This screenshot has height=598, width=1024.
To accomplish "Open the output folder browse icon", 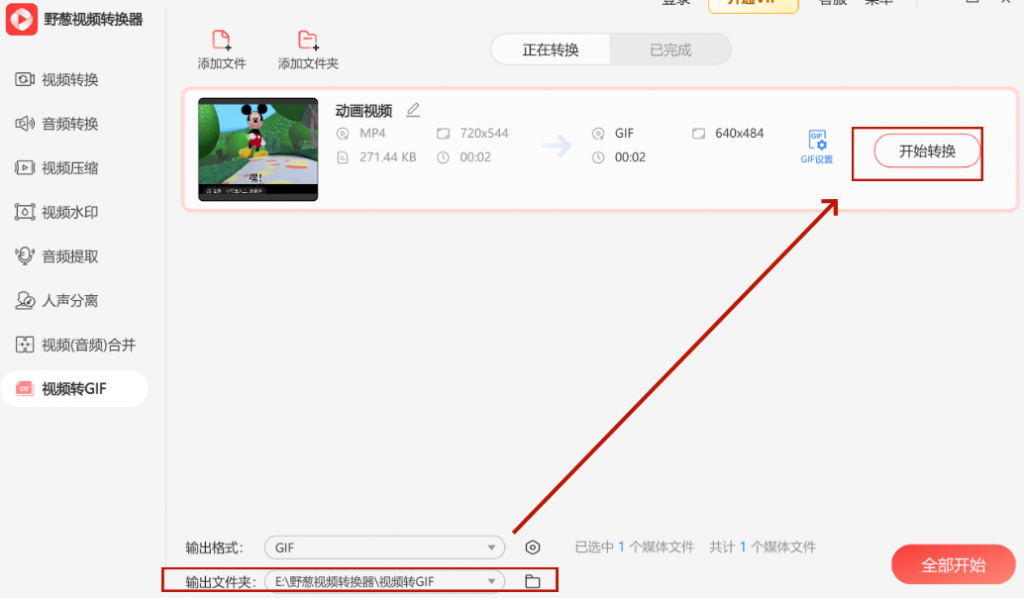I will 532,580.
